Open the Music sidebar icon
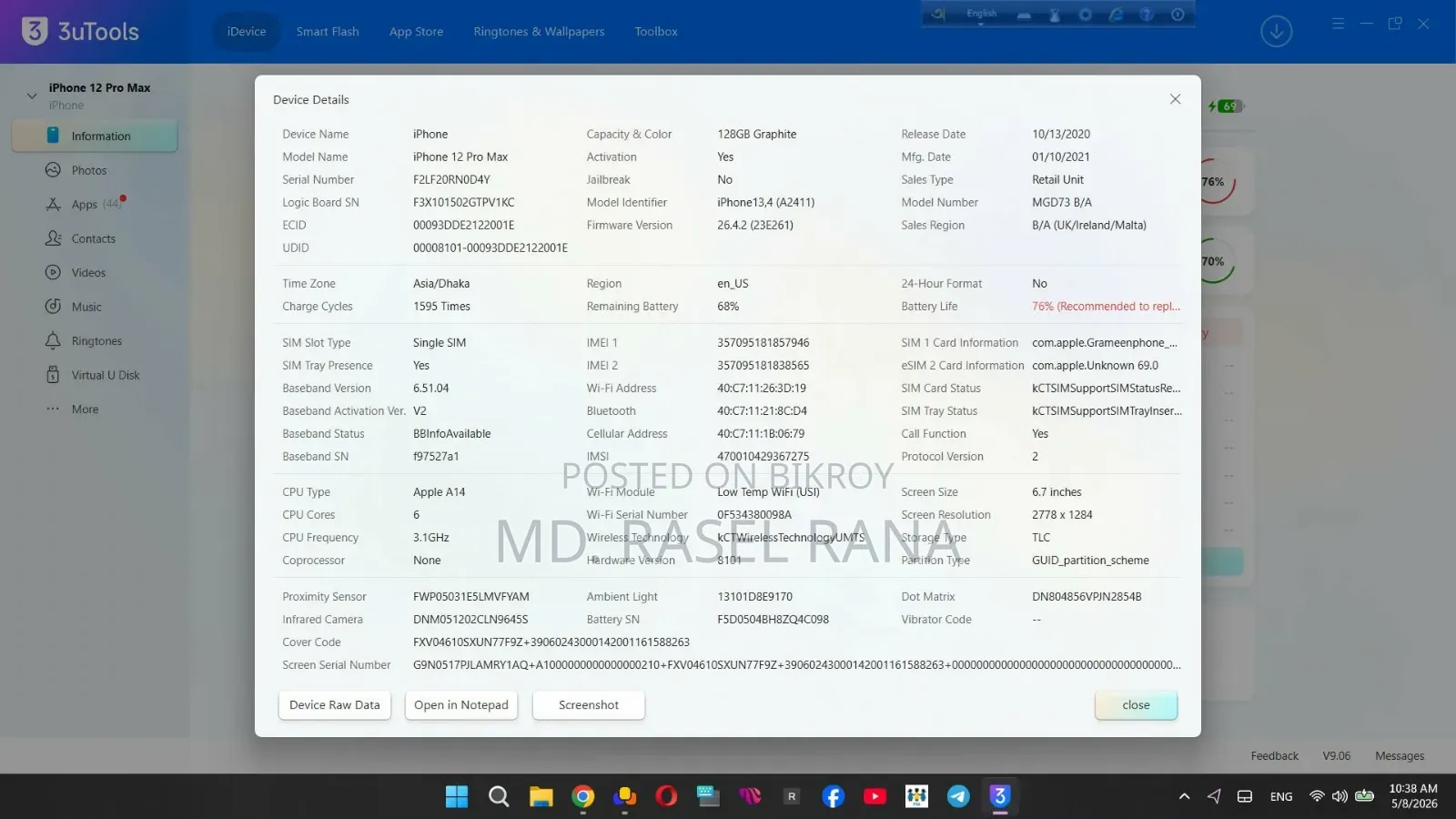This screenshot has width=1456, height=819. coord(54,307)
